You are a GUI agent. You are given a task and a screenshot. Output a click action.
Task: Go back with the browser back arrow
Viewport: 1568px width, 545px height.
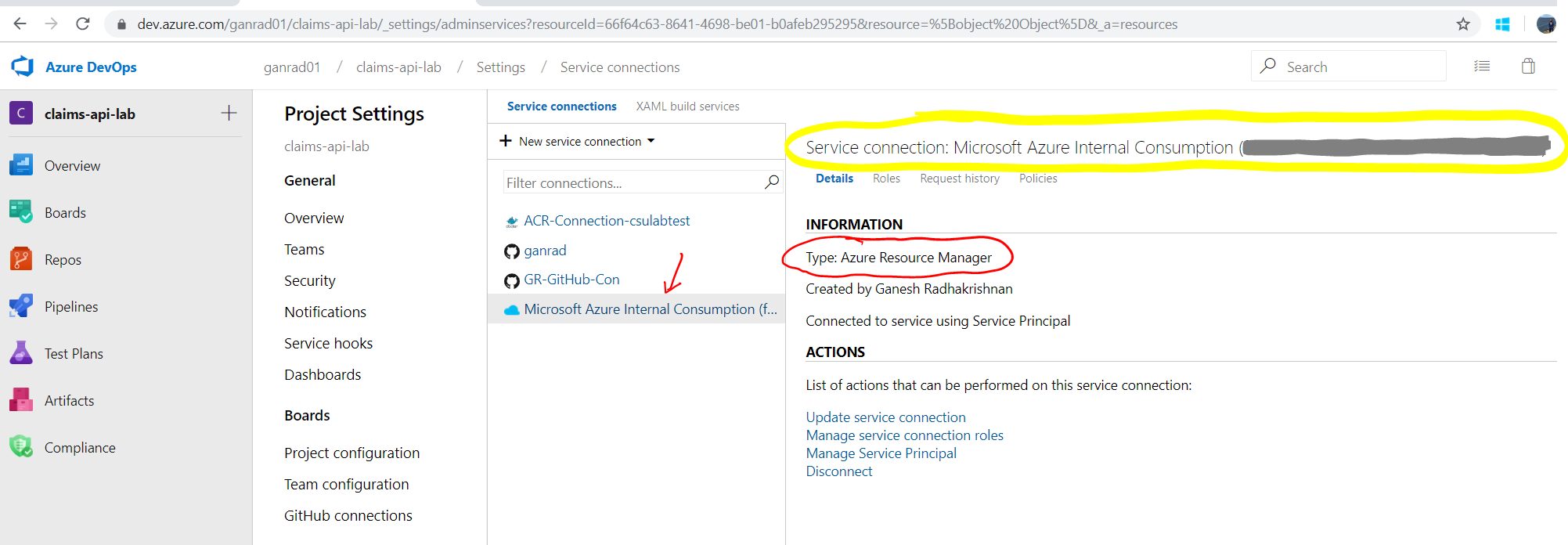click(20, 24)
